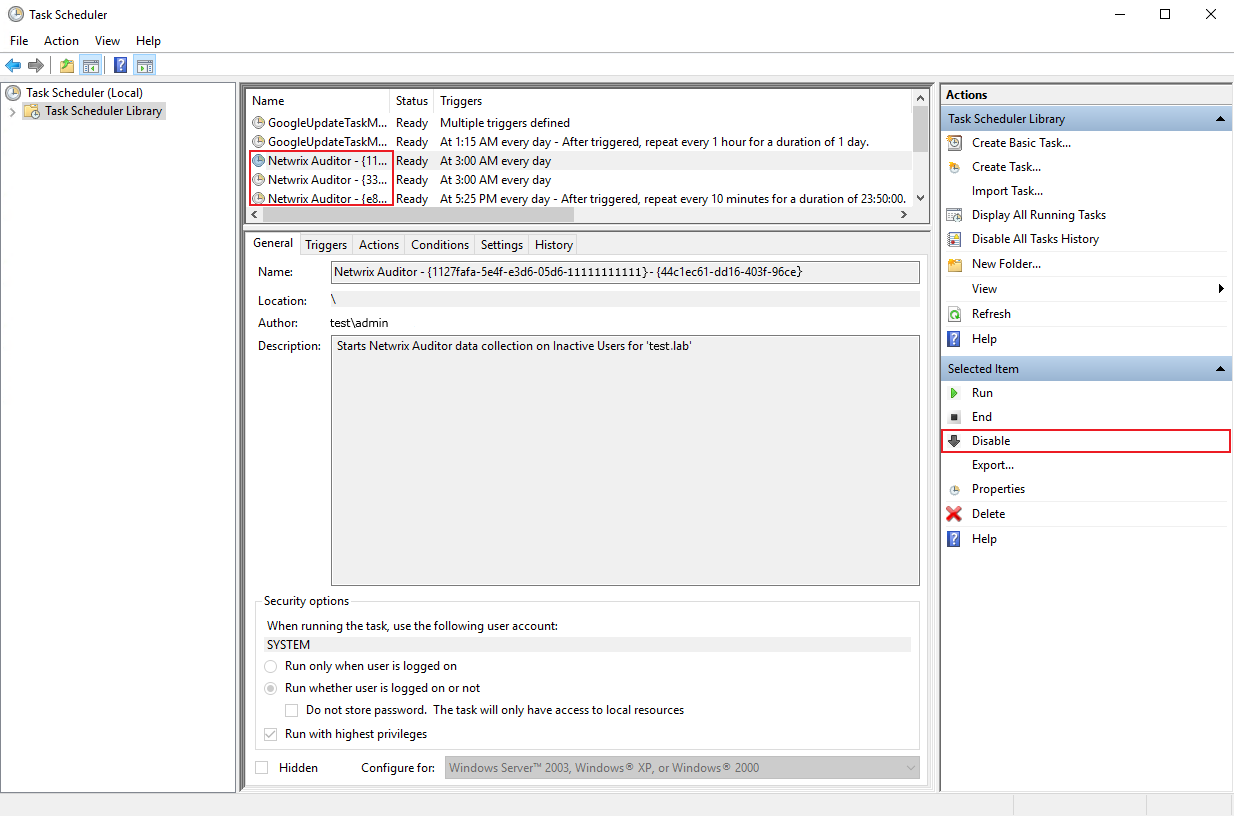Click the green Run arrow icon

[954, 393]
